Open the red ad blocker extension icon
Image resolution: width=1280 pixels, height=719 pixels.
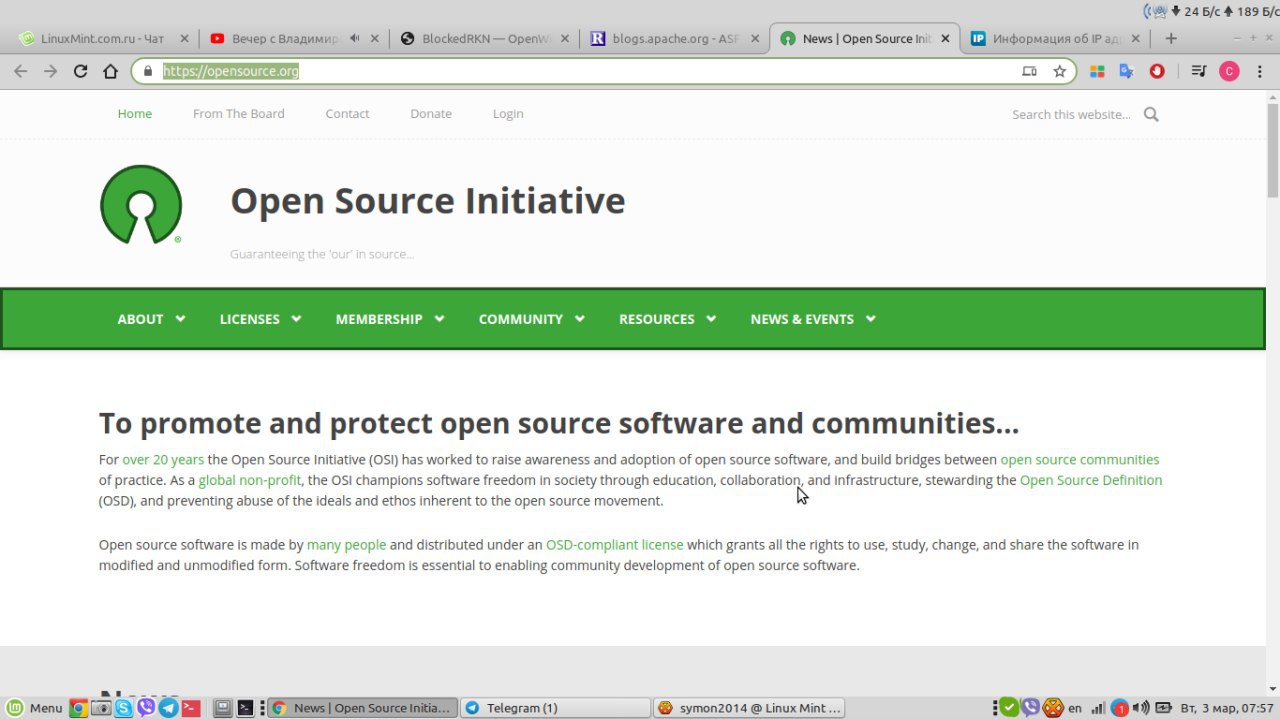pyautogui.click(x=1157, y=71)
